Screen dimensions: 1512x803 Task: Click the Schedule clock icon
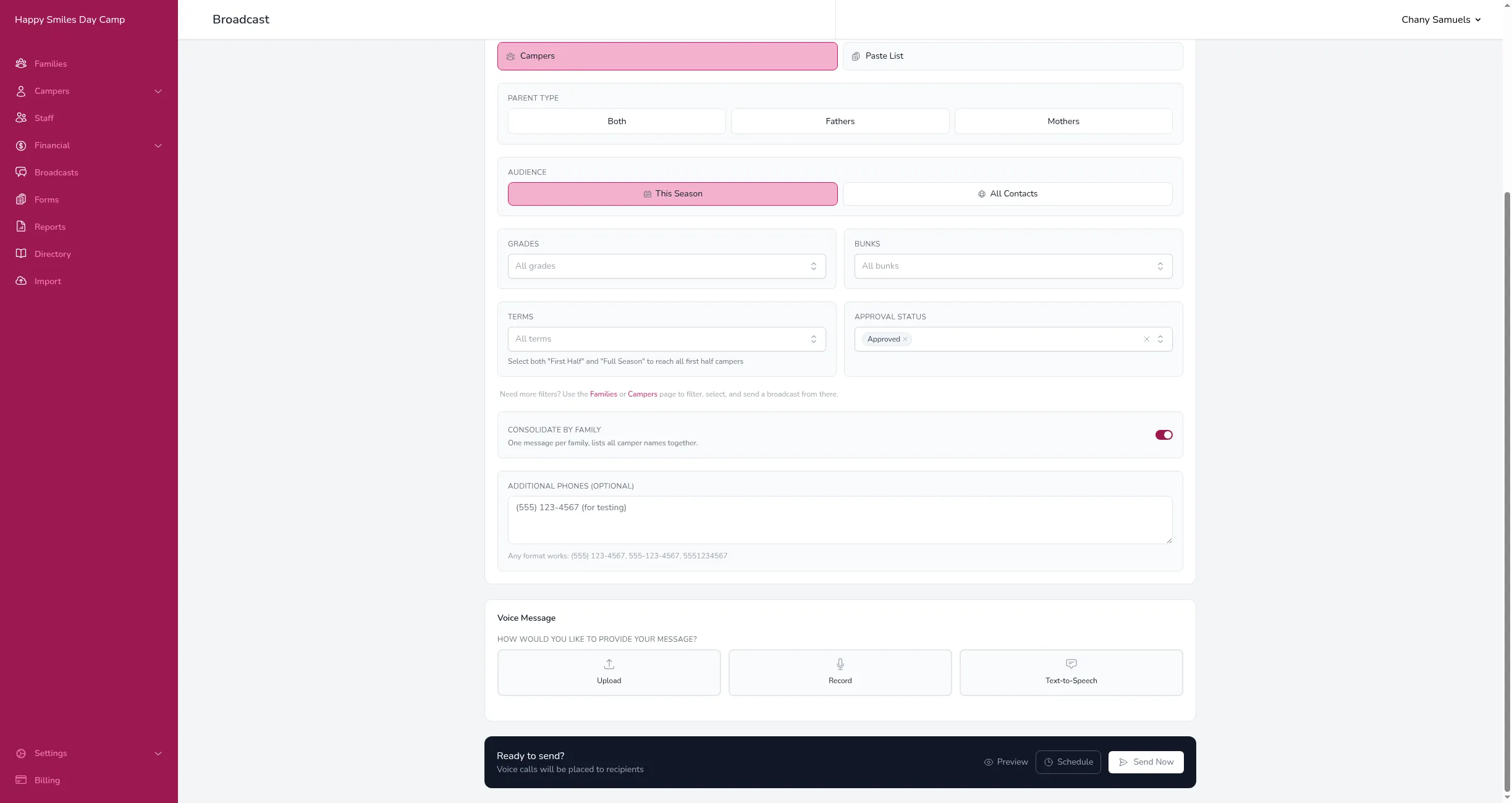[x=1049, y=762]
